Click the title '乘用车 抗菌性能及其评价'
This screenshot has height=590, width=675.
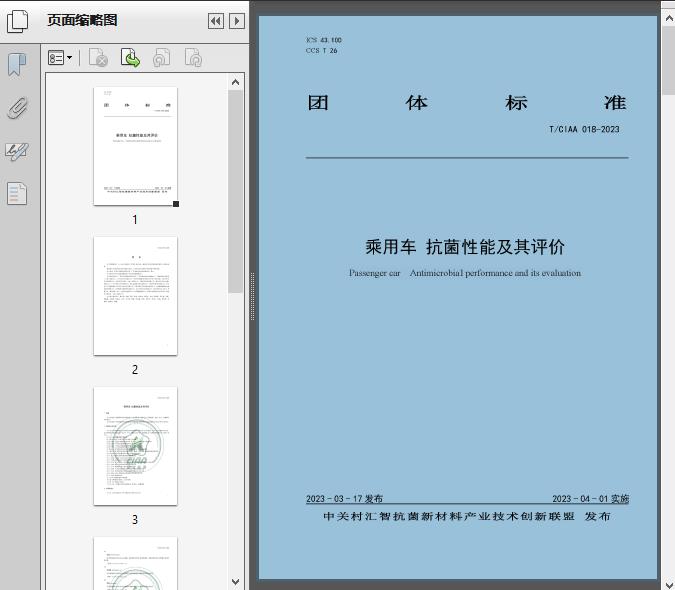point(465,247)
